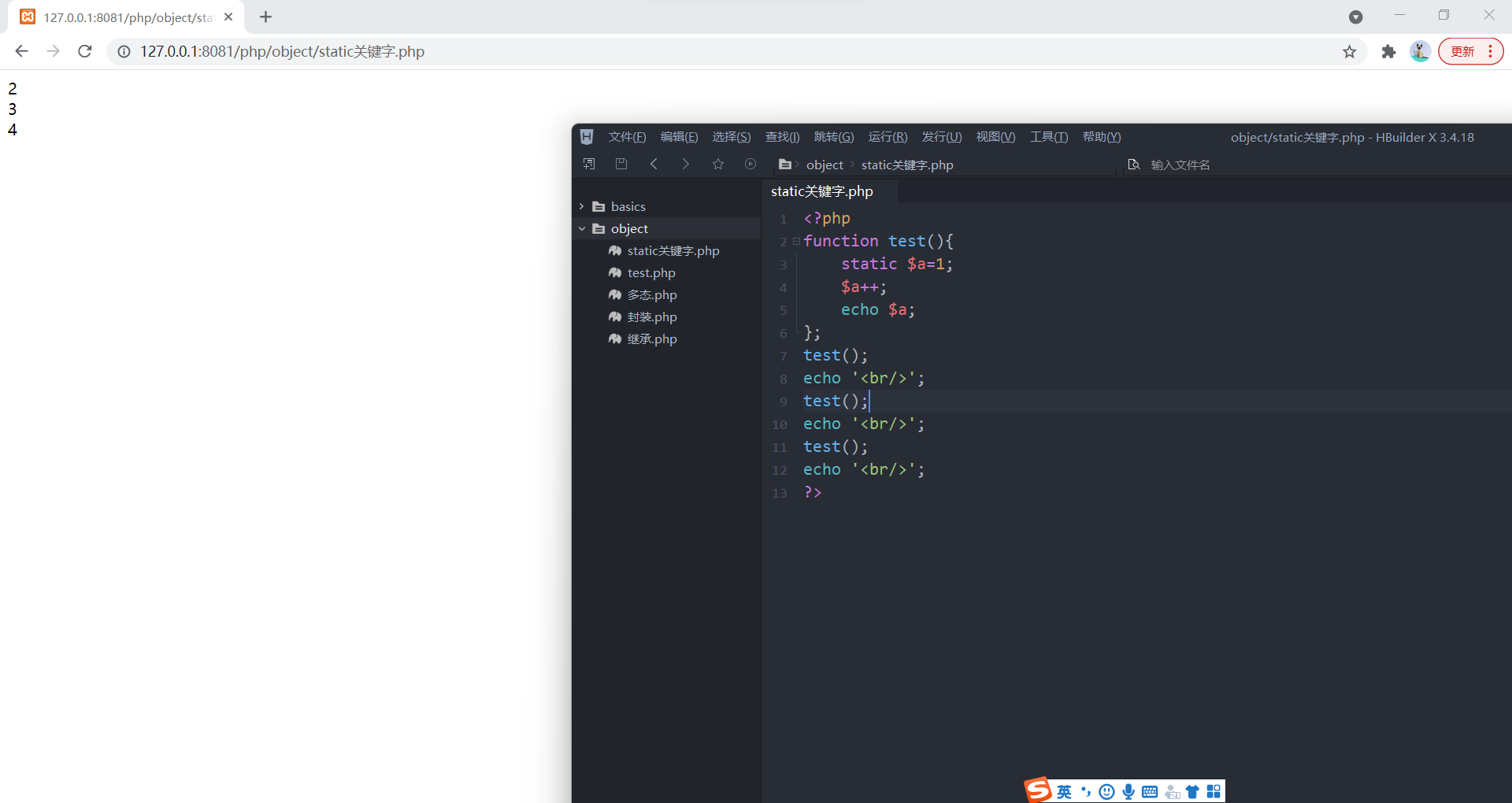Click the navigate forward arrow in HBuilder
Viewport: 1512px width, 803px height.
click(x=686, y=164)
